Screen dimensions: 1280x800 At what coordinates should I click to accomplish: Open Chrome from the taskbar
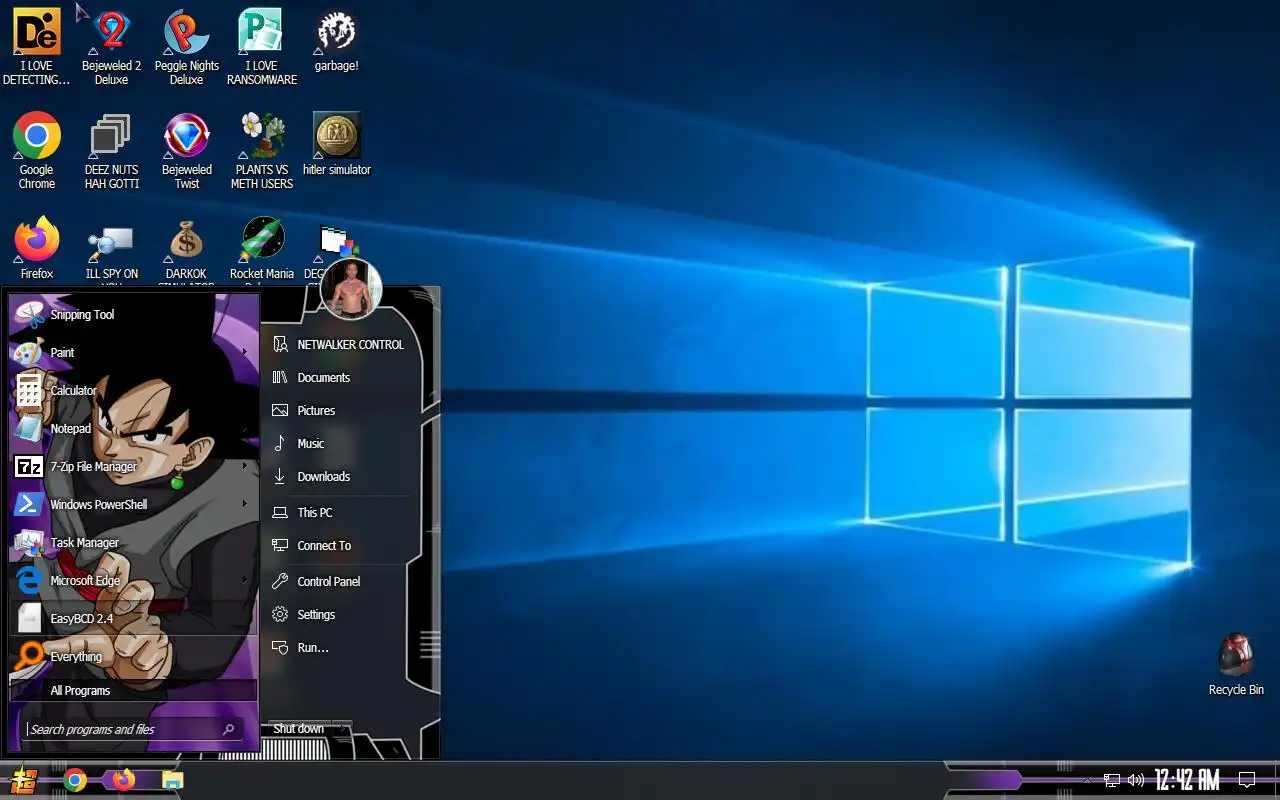pyautogui.click(x=75, y=780)
